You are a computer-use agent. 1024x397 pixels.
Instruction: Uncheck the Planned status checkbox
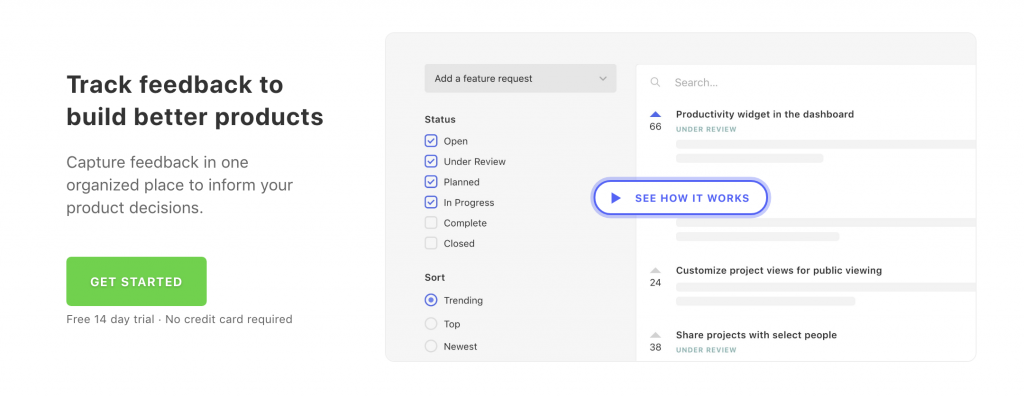point(431,182)
